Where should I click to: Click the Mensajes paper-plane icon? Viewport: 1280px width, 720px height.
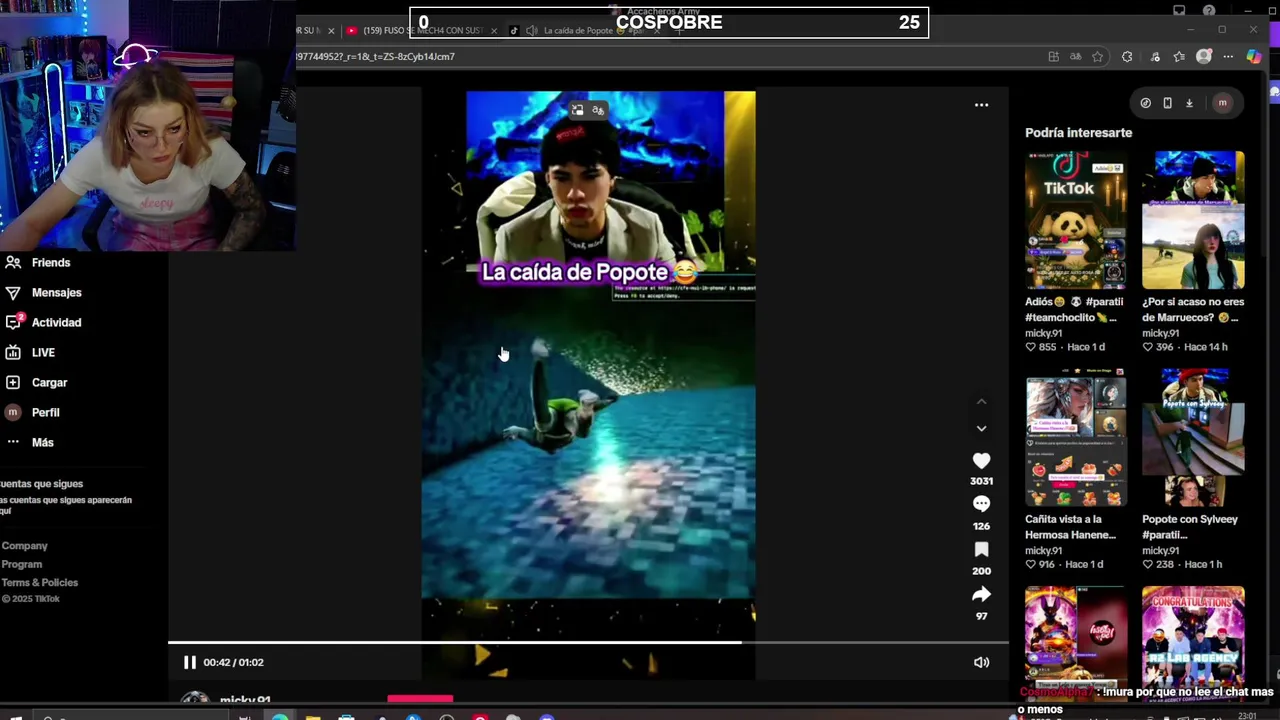(13, 292)
